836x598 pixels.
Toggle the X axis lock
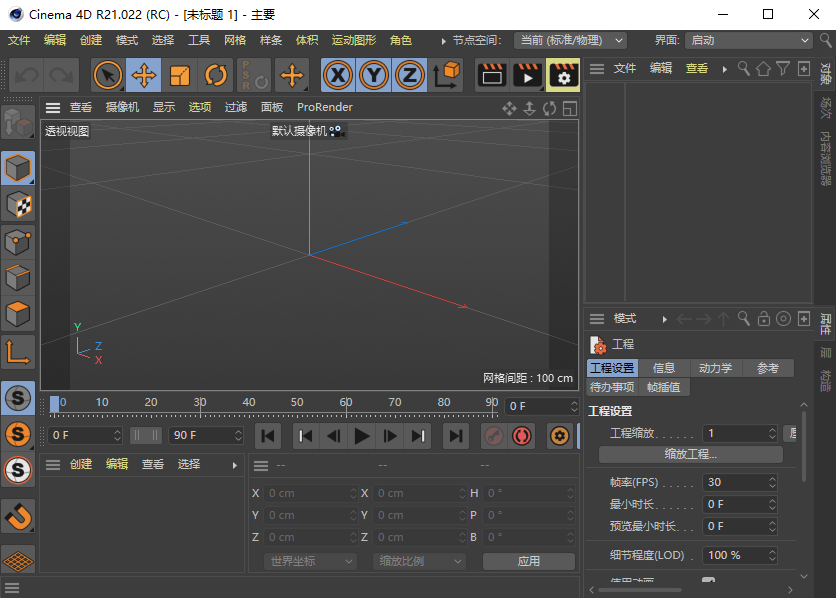click(x=338, y=74)
